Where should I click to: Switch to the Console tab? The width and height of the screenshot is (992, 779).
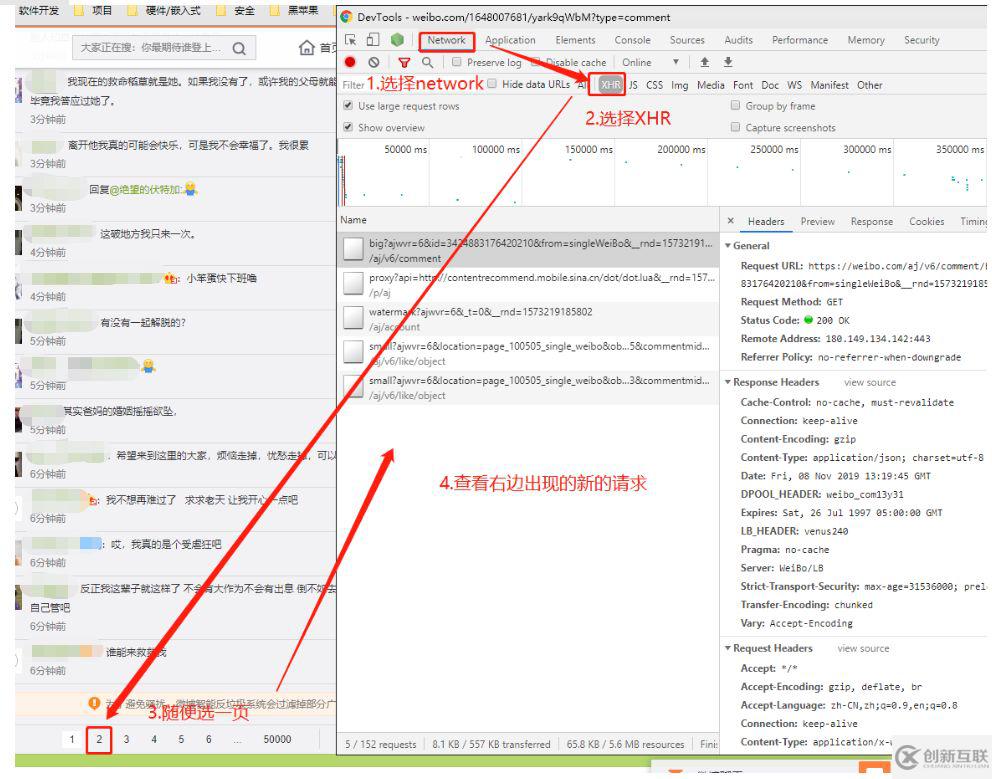(631, 40)
